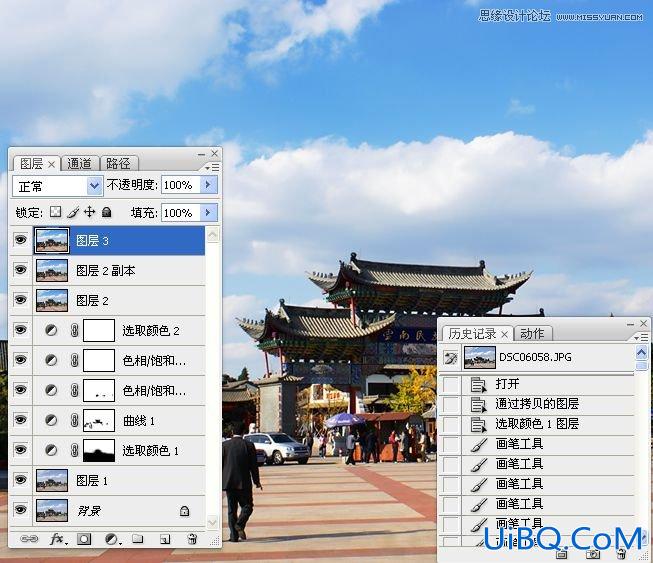
Task: Delete the layer using the Layers panel trash icon
Action: (x=192, y=539)
